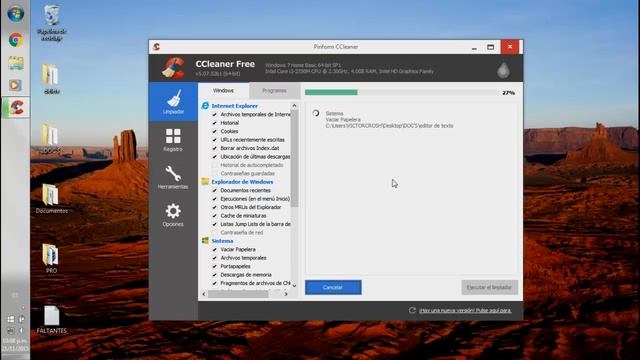Select the desktop folder between Papelera and DOCS

pos(51,79)
